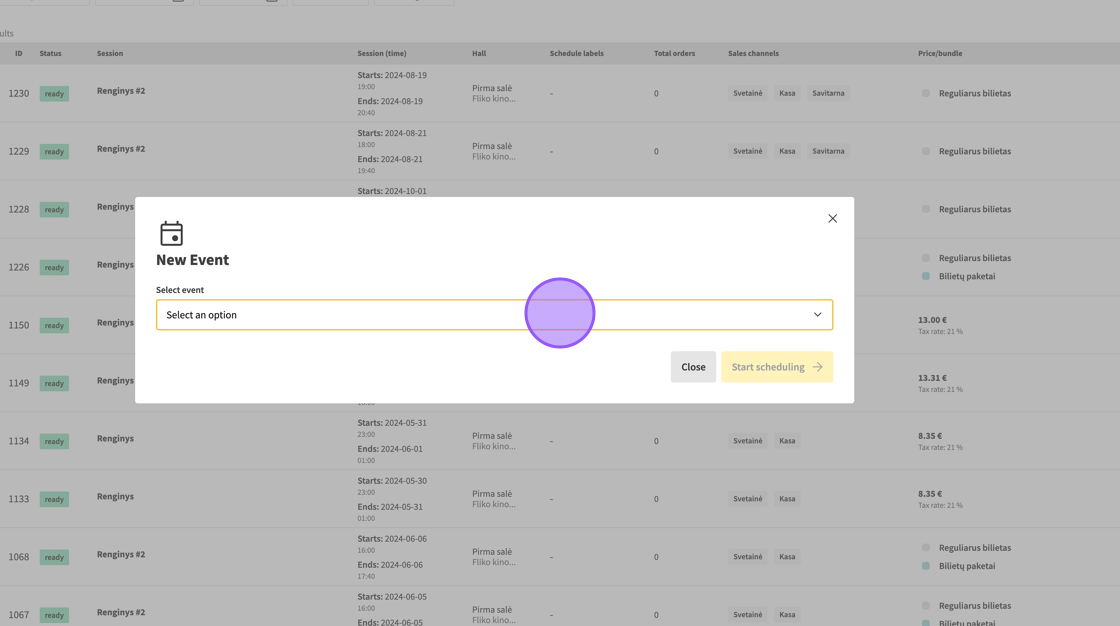The image size is (1120, 626).
Task: Click Kasa tag in row 1133
Action: [787, 499]
